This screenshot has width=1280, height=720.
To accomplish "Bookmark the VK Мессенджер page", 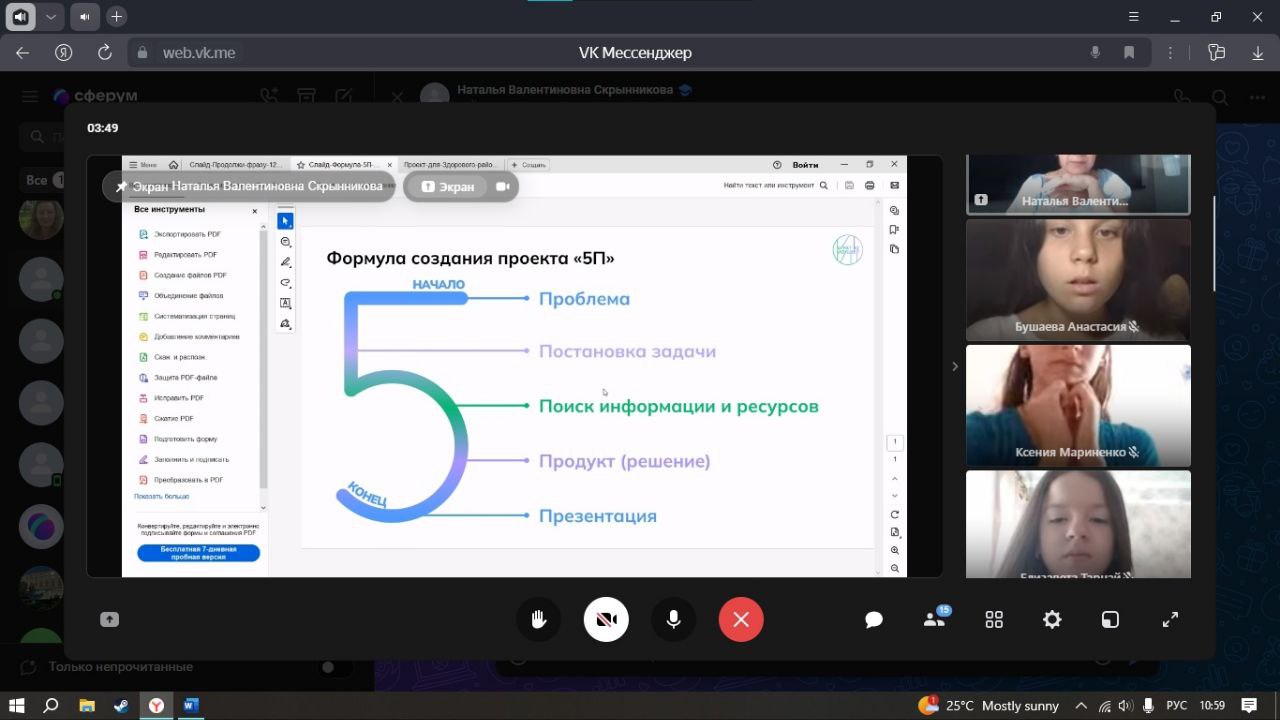I will click(x=1129, y=52).
